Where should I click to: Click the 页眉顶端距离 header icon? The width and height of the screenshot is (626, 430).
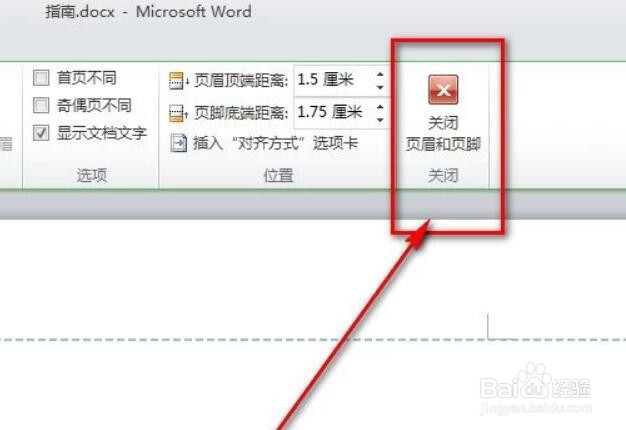(x=177, y=81)
